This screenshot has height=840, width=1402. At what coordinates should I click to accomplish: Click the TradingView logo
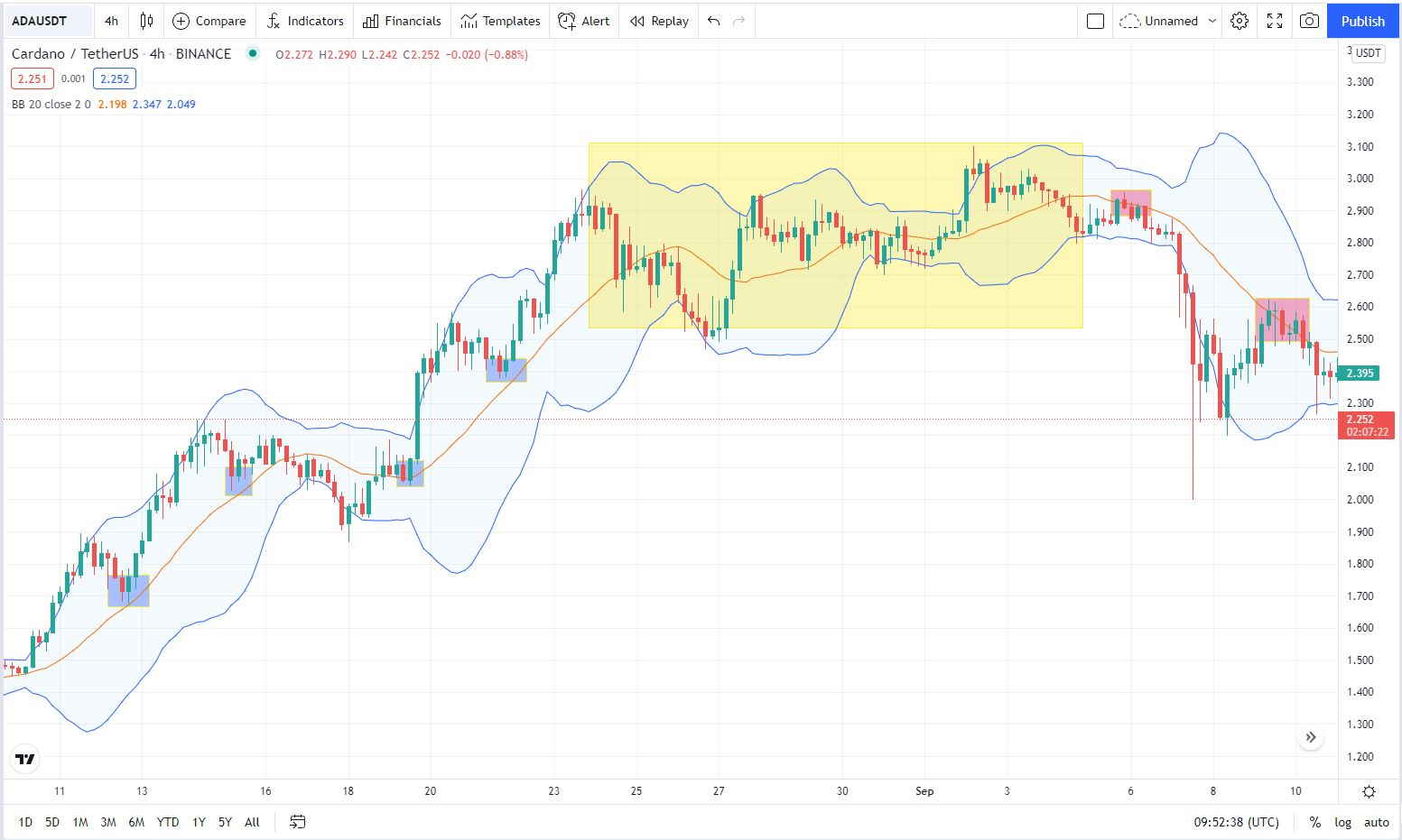pyautogui.click(x=25, y=759)
